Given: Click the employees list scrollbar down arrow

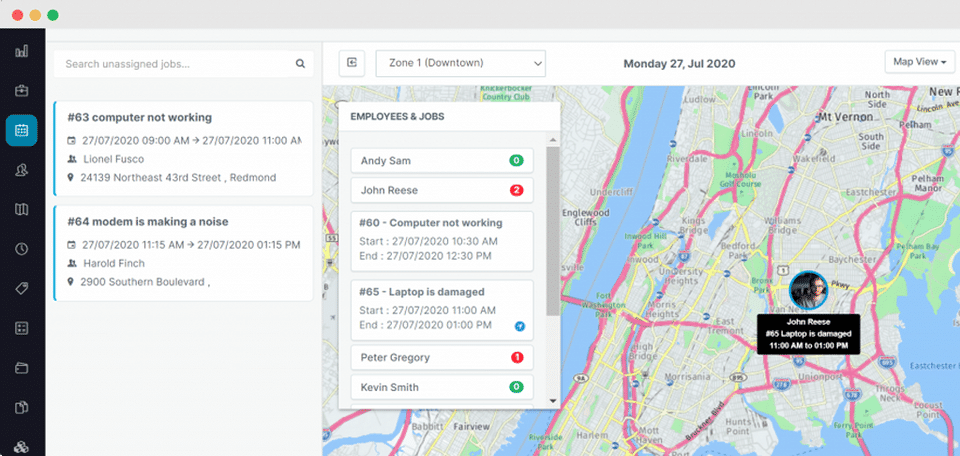Looking at the screenshot, I should click(x=553, y=401).
